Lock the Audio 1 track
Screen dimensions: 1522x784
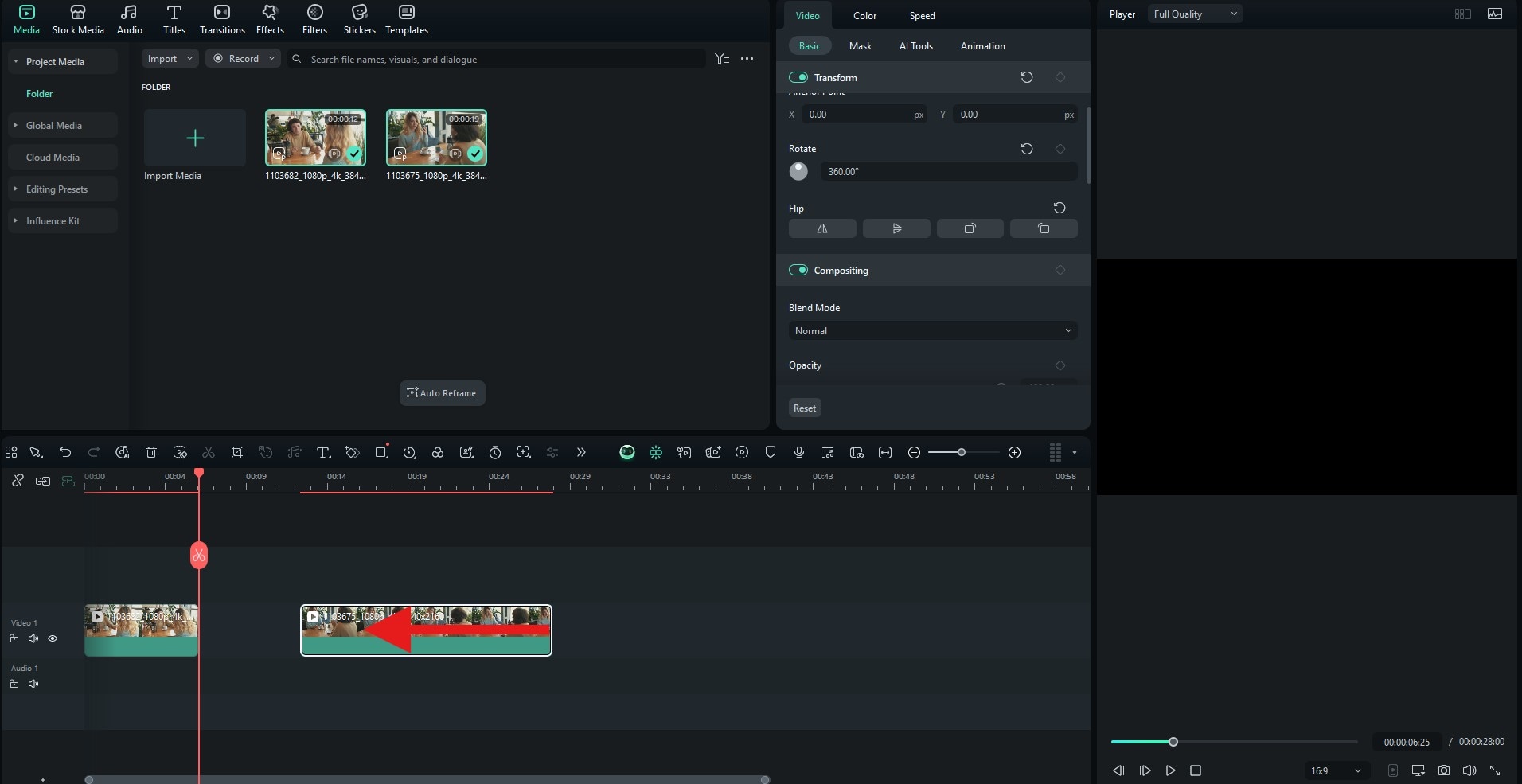[x=14, y=684]
